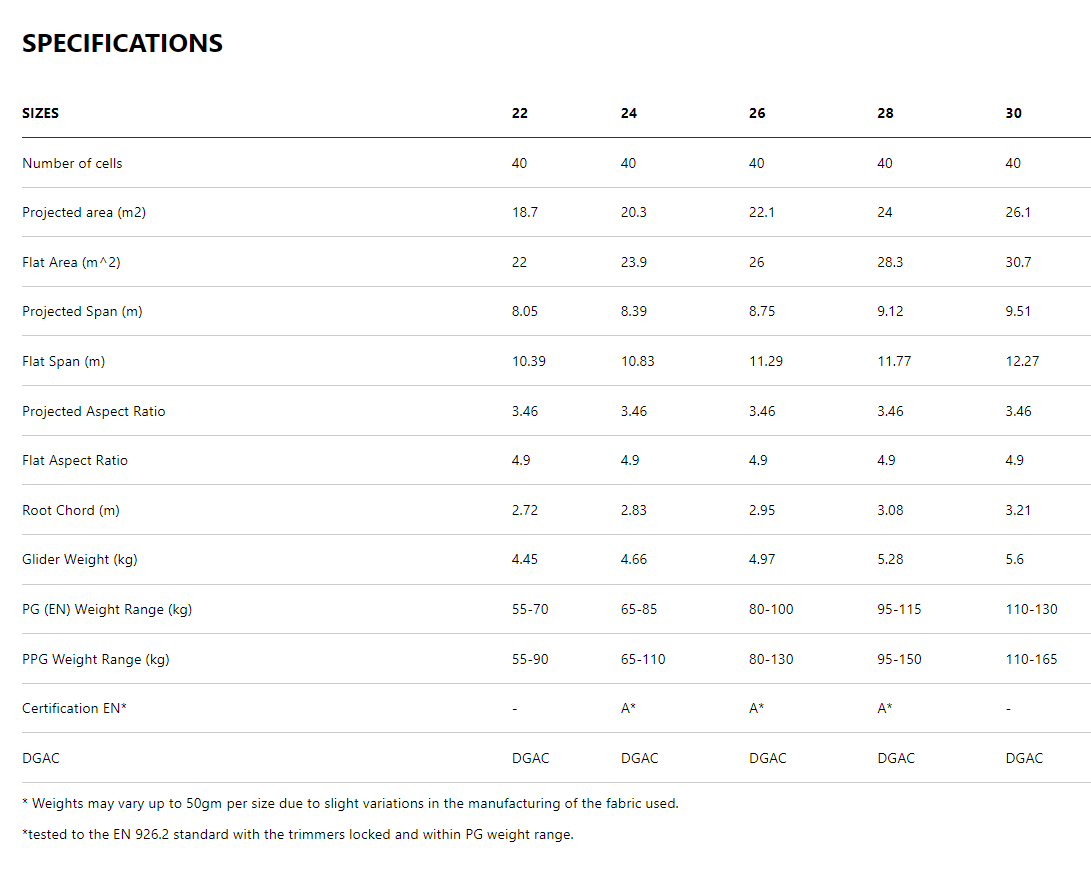Select the size 26 column header
The height and width of the screenshot is (883, 1091).
[x=757, y=113]
